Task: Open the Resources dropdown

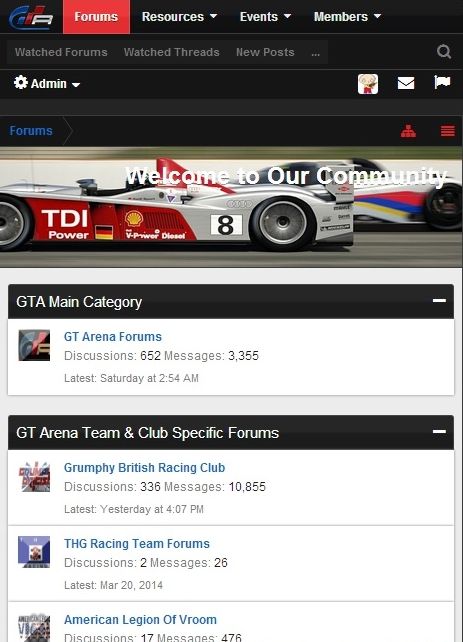Action: [179, 17]
